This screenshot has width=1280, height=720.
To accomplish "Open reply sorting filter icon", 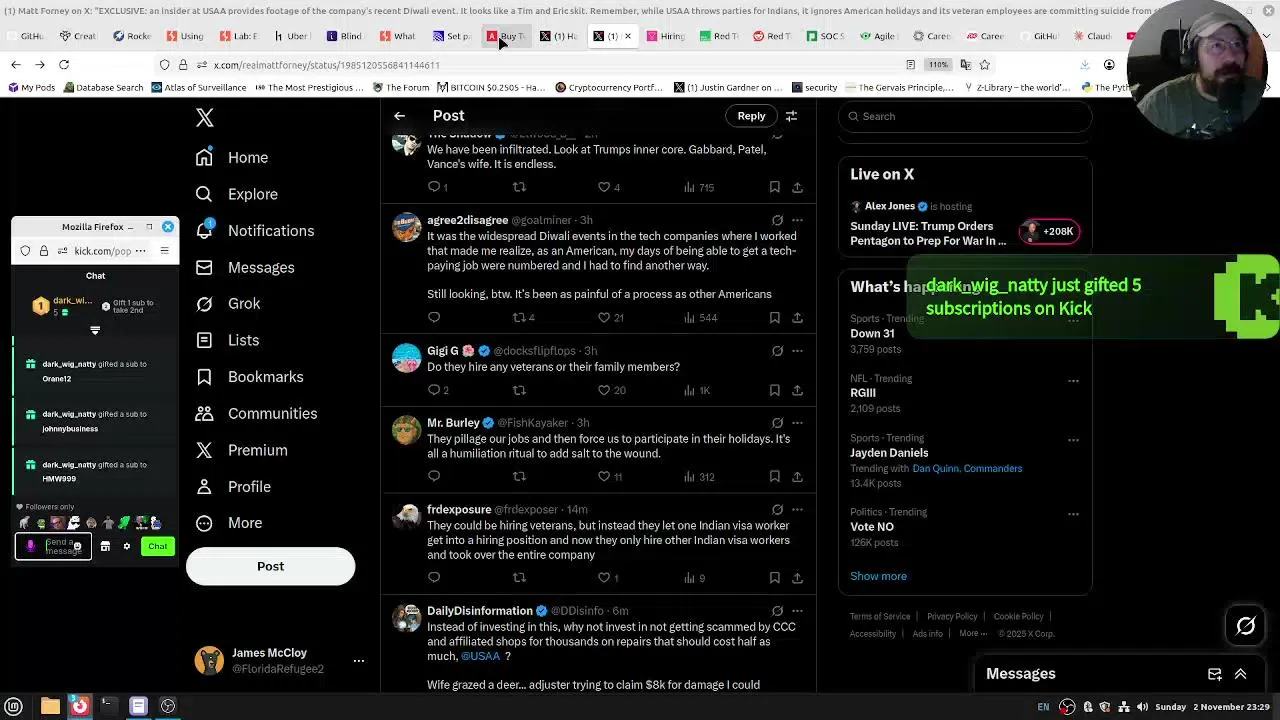I will 791,116.
